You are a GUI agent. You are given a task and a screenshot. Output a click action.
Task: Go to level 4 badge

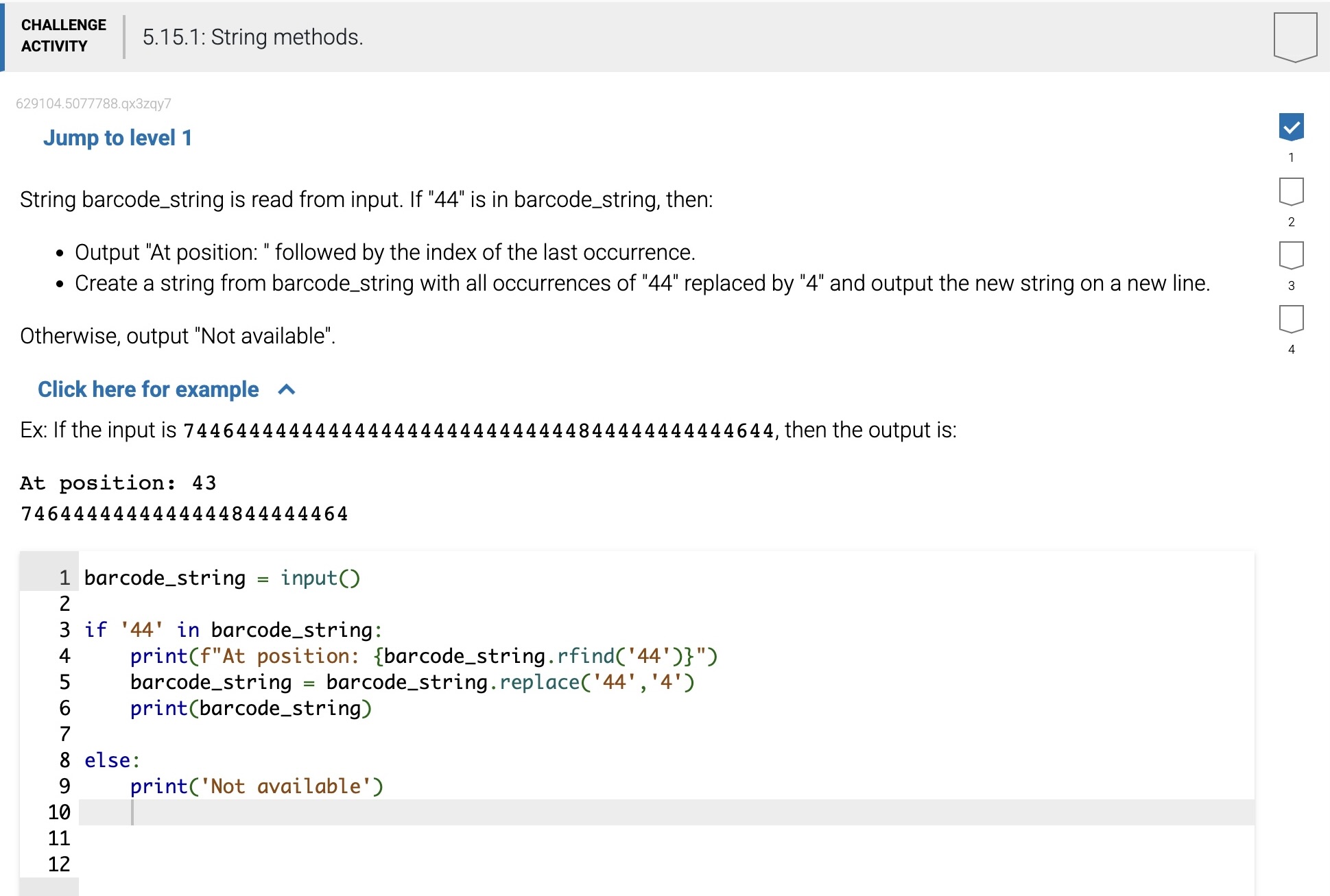(1291, 319)
